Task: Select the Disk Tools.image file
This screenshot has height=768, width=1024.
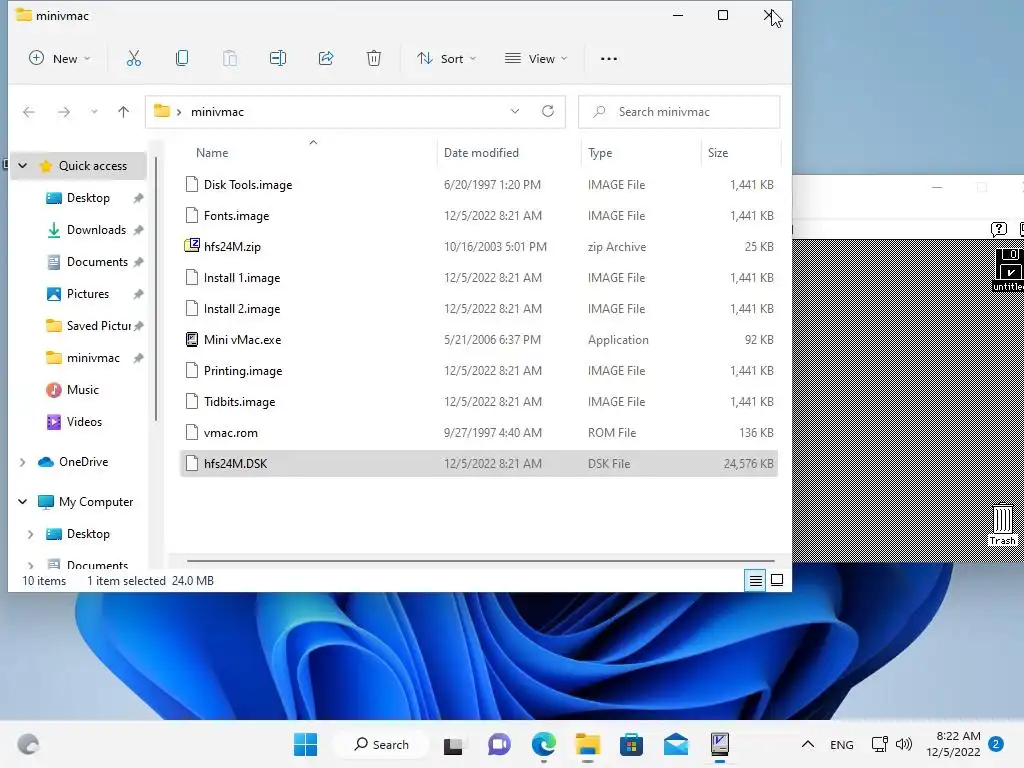Action: click(479, 185)
